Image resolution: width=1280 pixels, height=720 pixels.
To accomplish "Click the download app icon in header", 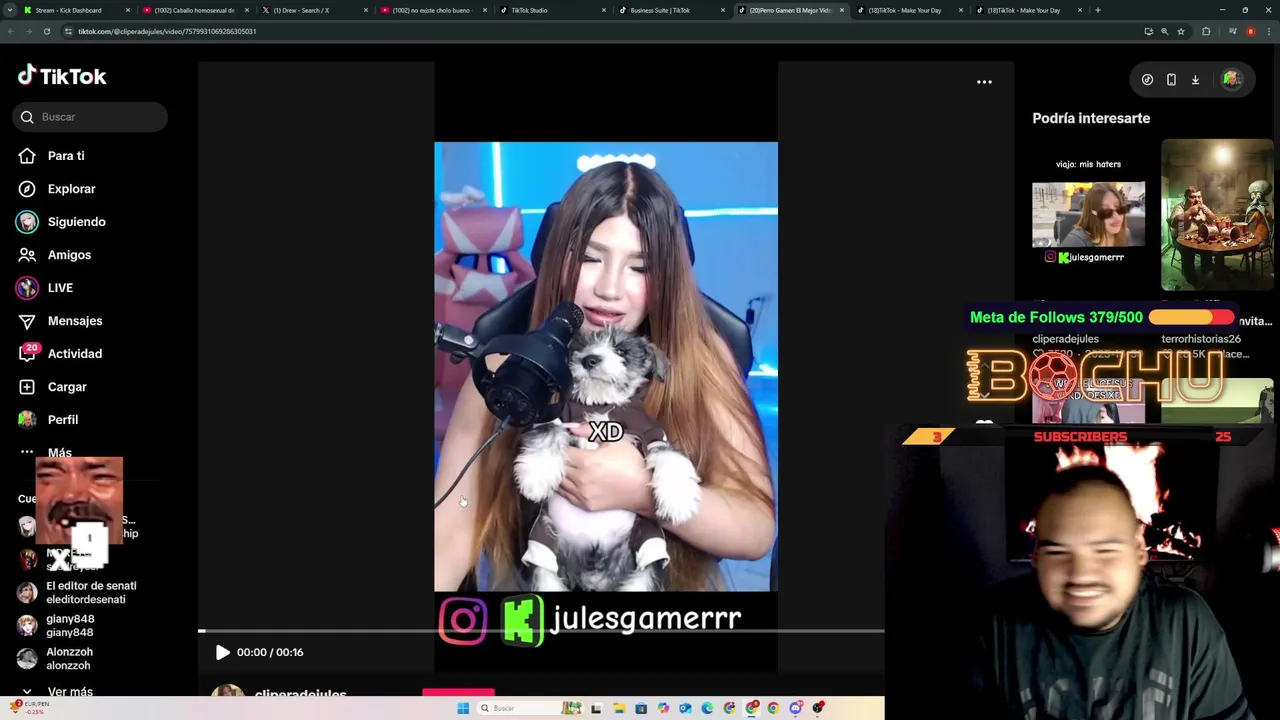I will coord(1195,80).
